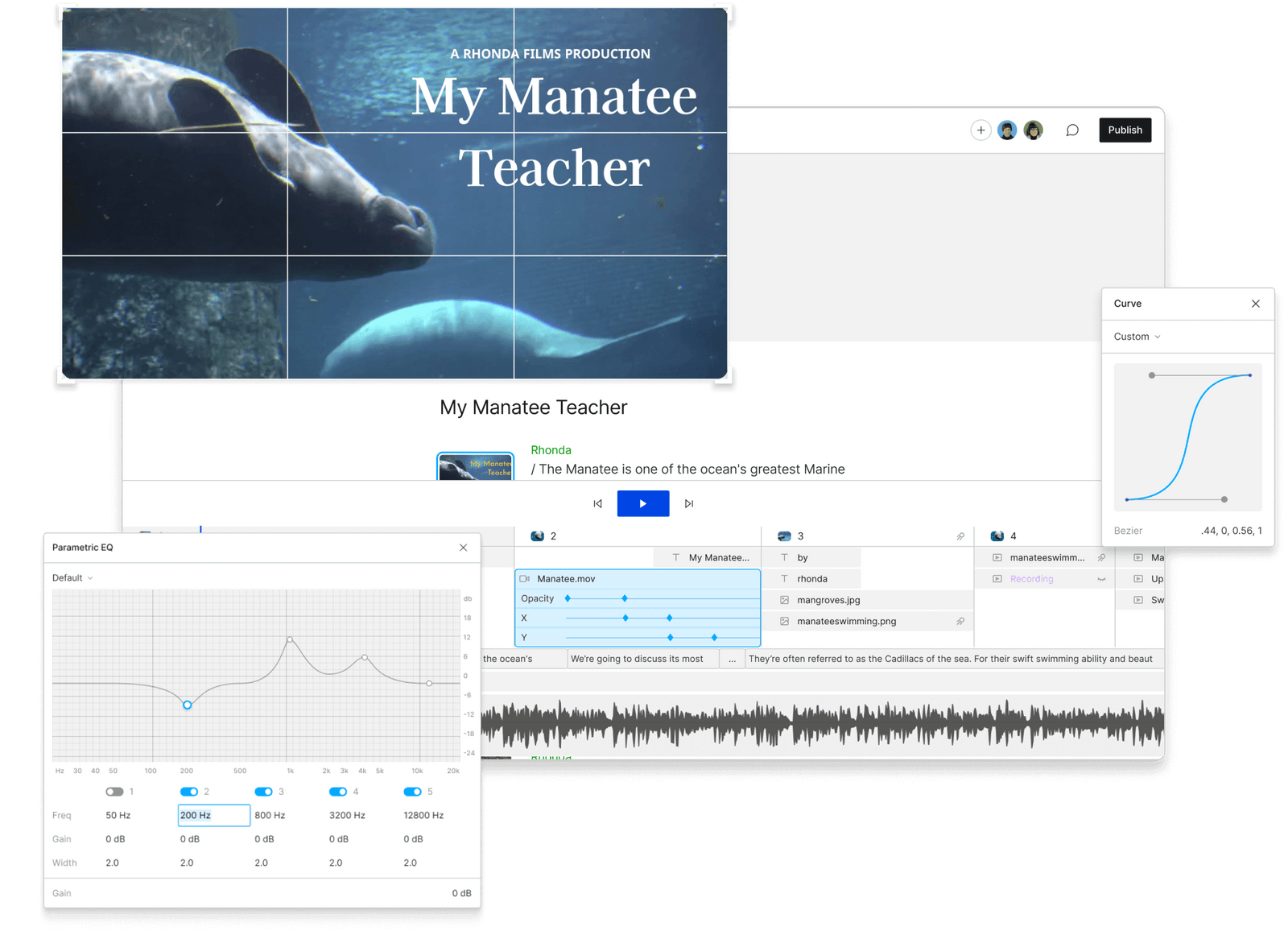
Task: Click the Publish button
Action: 1125,130
